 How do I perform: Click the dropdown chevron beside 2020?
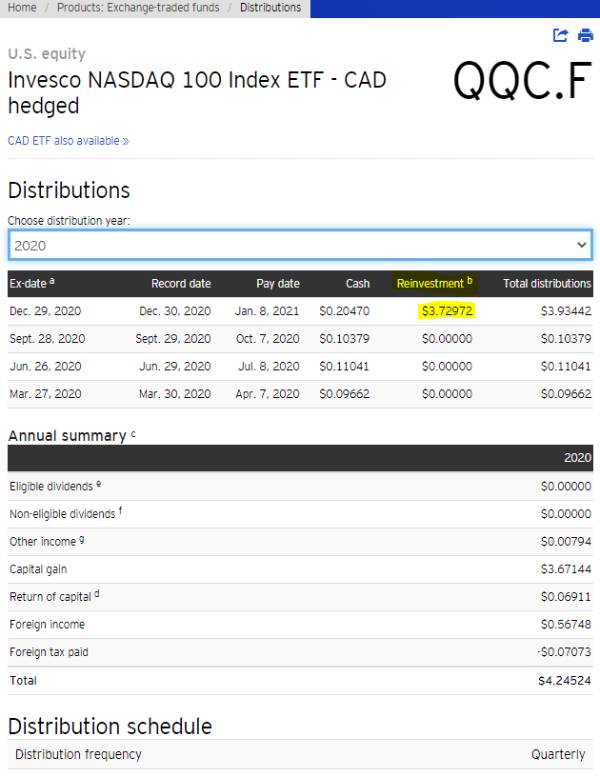point(582,245)
